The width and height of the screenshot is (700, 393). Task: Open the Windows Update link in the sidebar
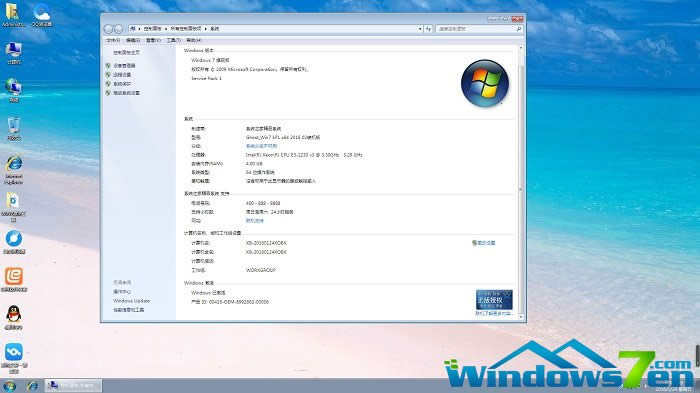point(131,301)
